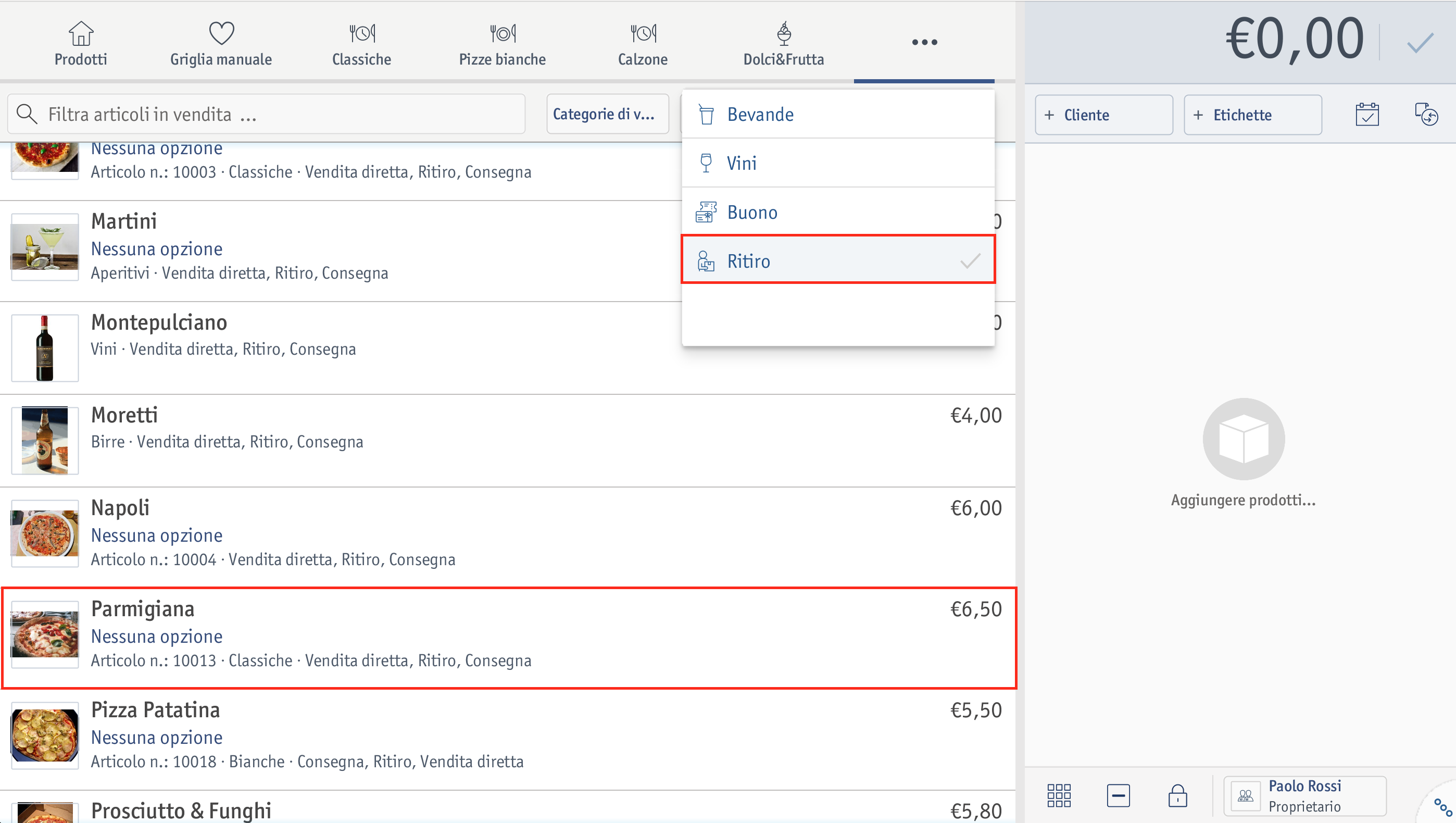Click the Prosciutto & Funghi price €5,80
1456x823 pixels.
pyautogui.click(x=975, y=812)
